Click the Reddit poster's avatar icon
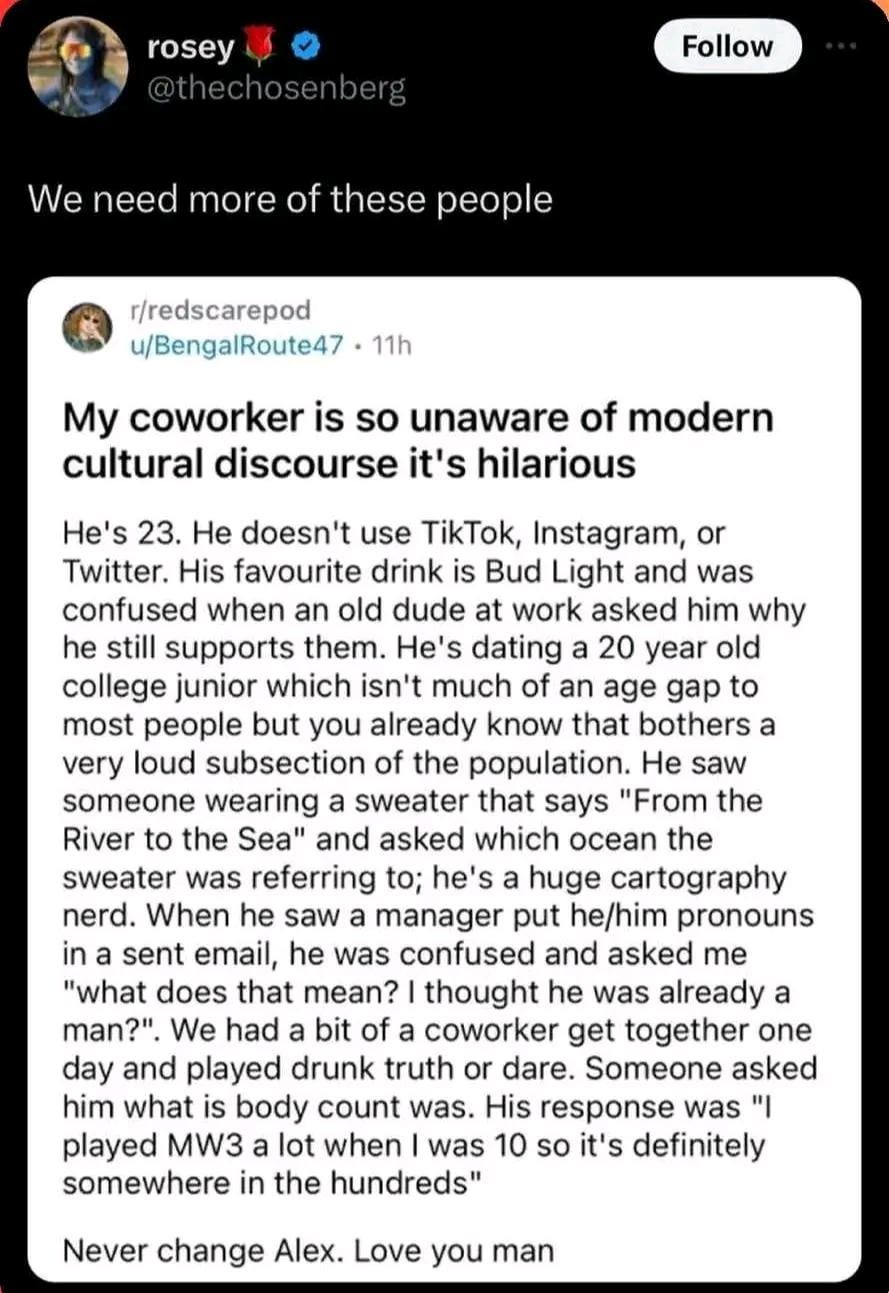889x1293 pixels. tap(88, 327)
